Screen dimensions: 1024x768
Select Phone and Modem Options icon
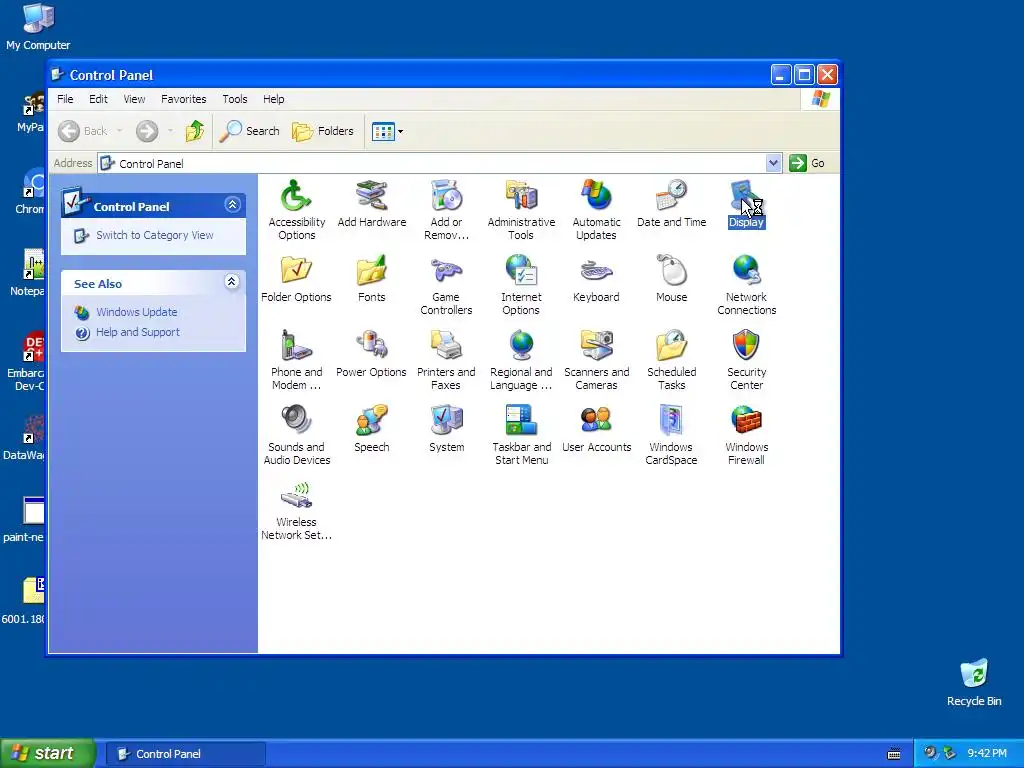[x=296, y=359]
